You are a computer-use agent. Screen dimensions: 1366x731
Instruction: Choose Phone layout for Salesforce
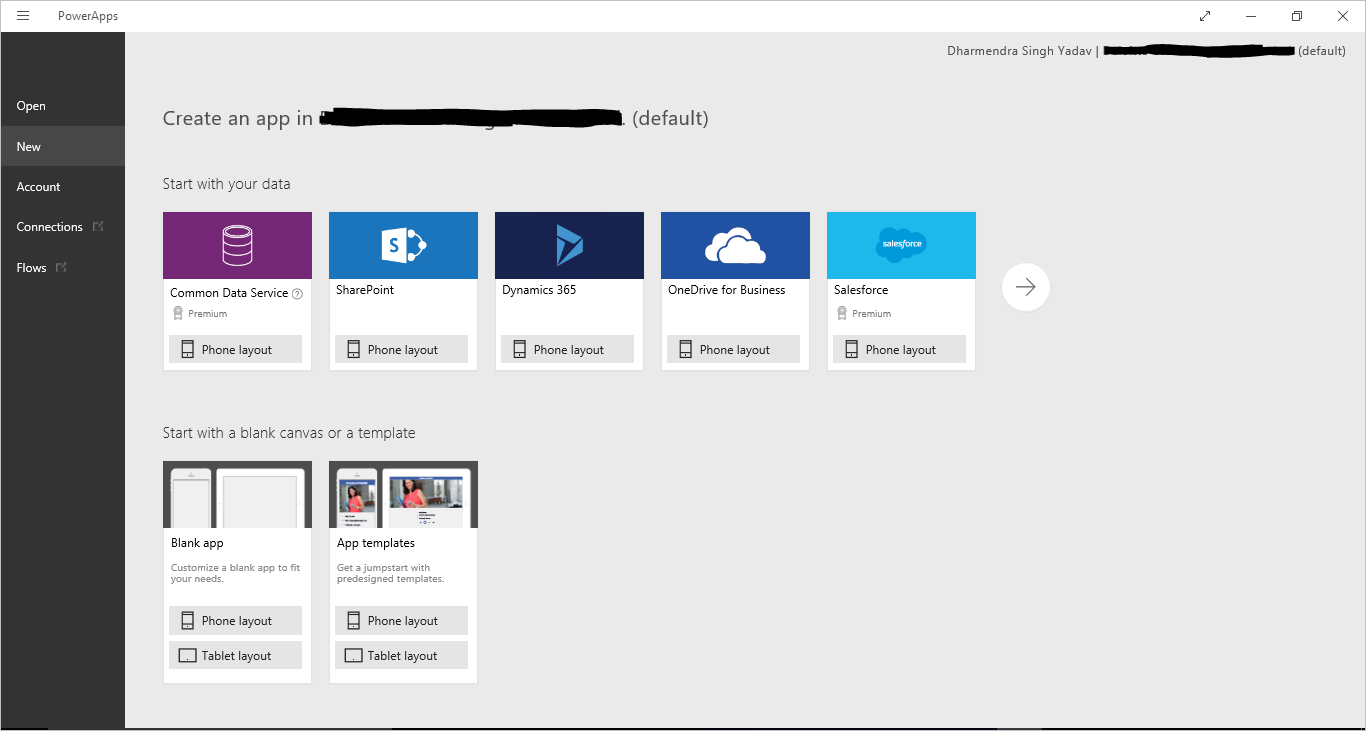[x=899, y=349]
